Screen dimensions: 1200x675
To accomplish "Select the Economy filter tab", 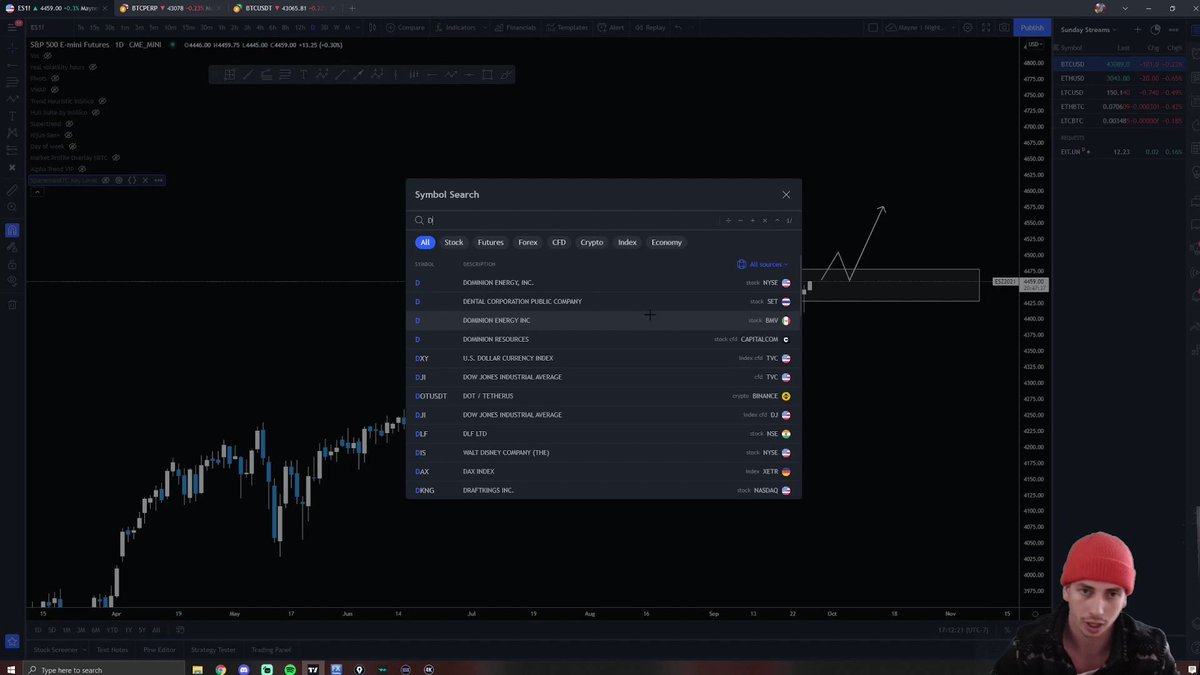I will click(x=666, y=242).
